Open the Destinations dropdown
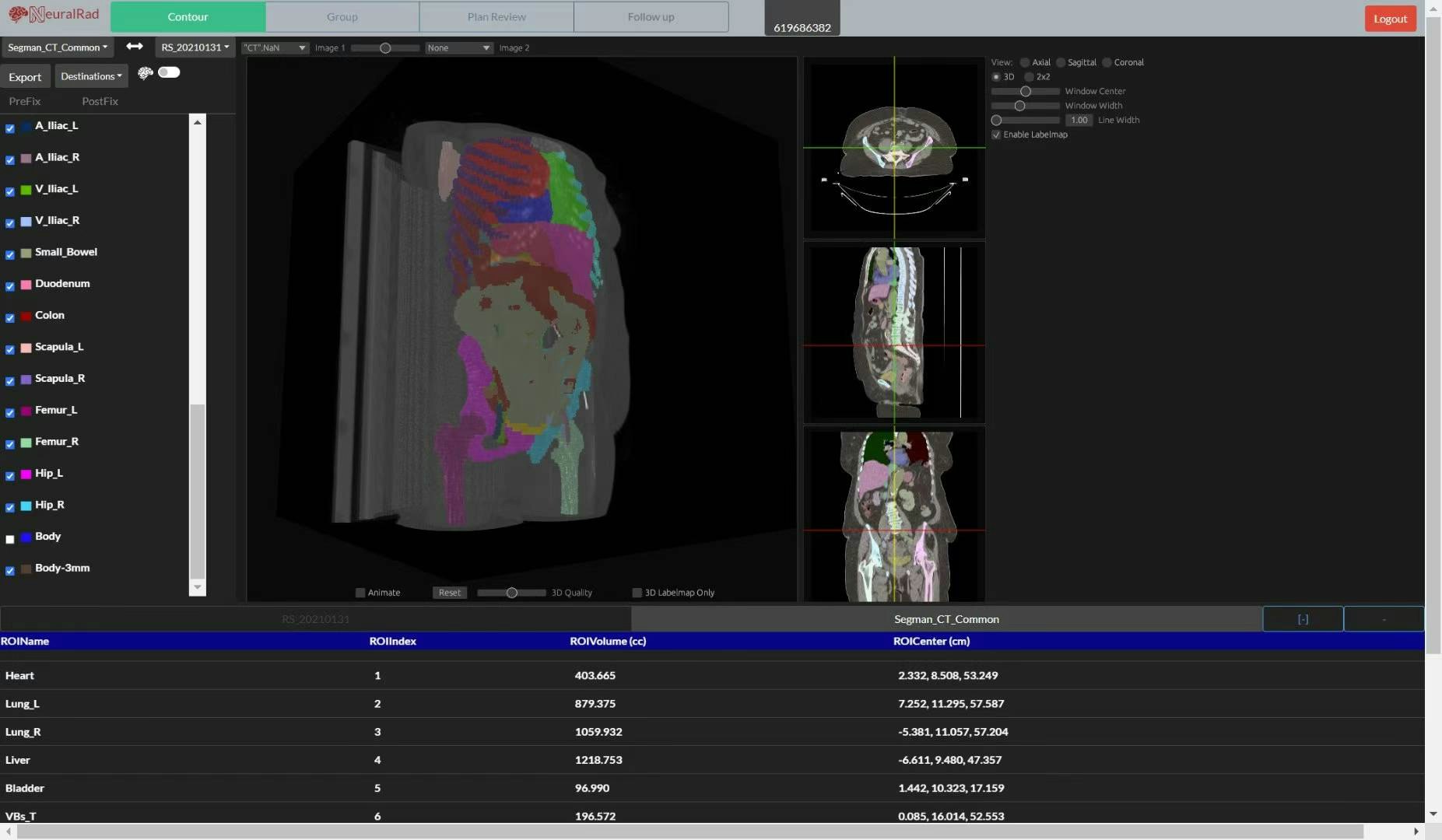This screenshot has width=1442, height=840. pyautogui.click(x=91, y=76)
